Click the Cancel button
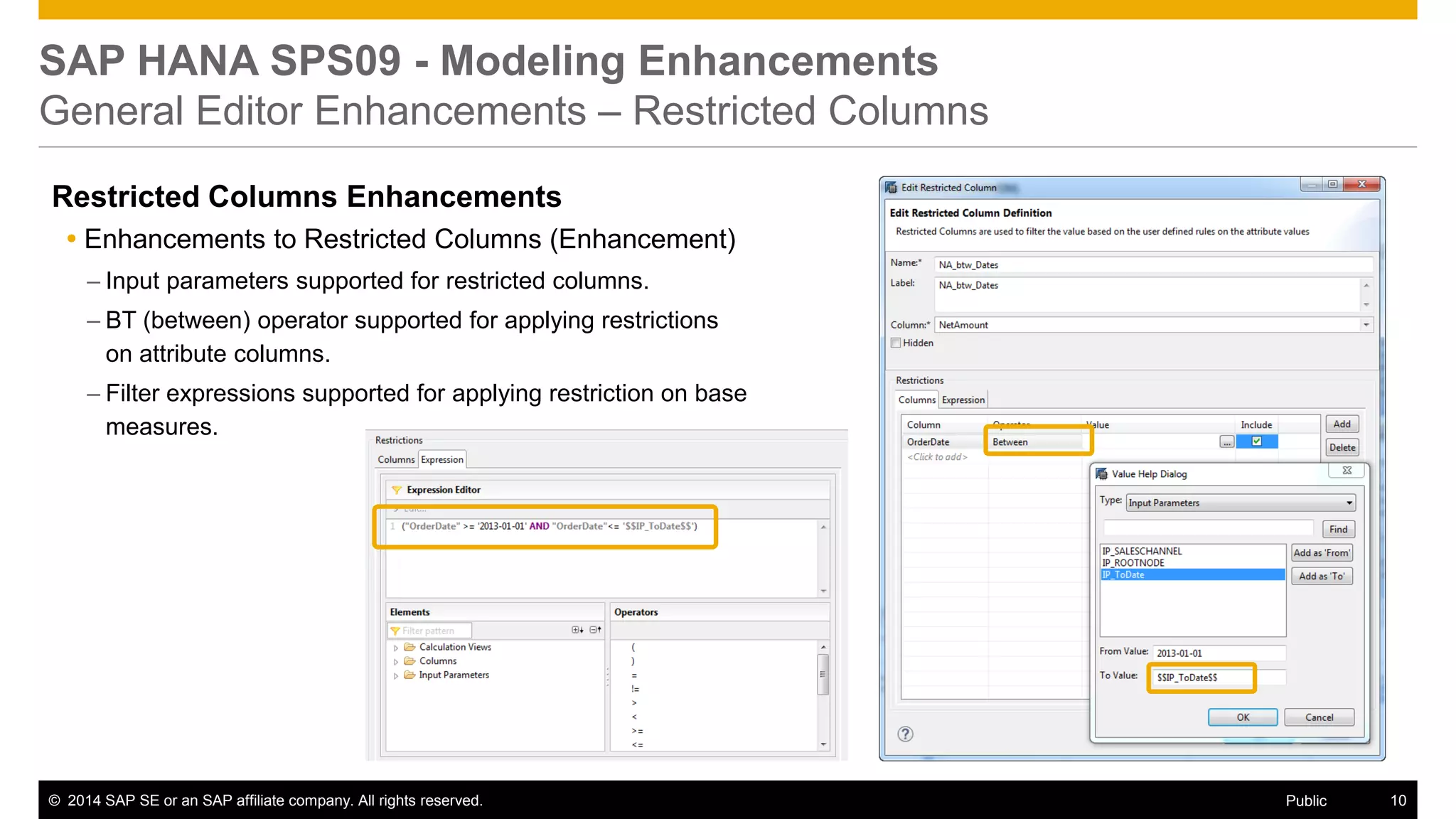 tap(1319, 717)
